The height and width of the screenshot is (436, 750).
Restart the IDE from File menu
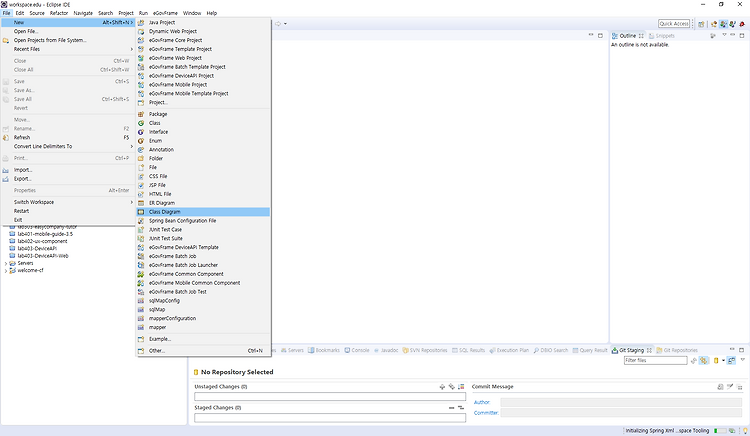[x=68, y=211]
